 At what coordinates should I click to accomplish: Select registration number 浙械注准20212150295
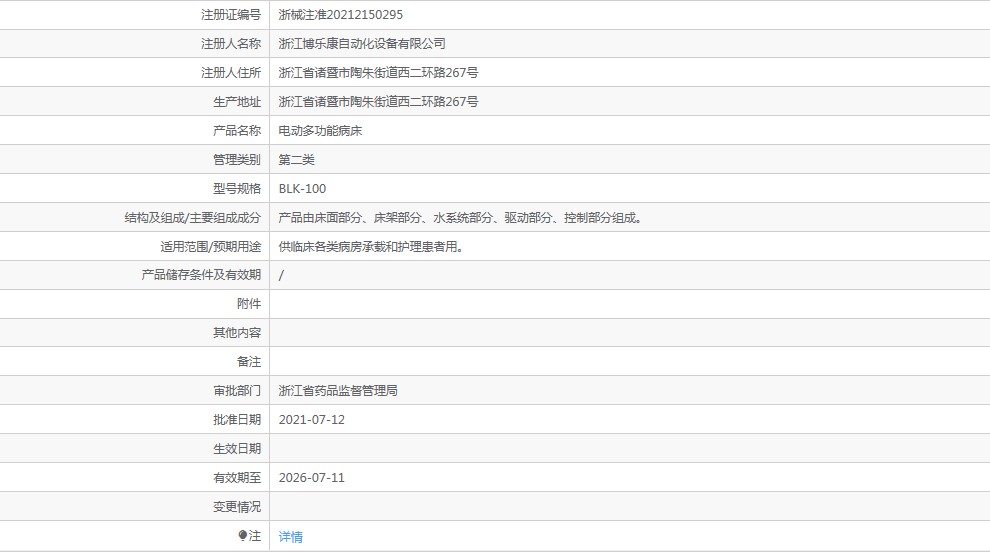[x=340, y=15]
